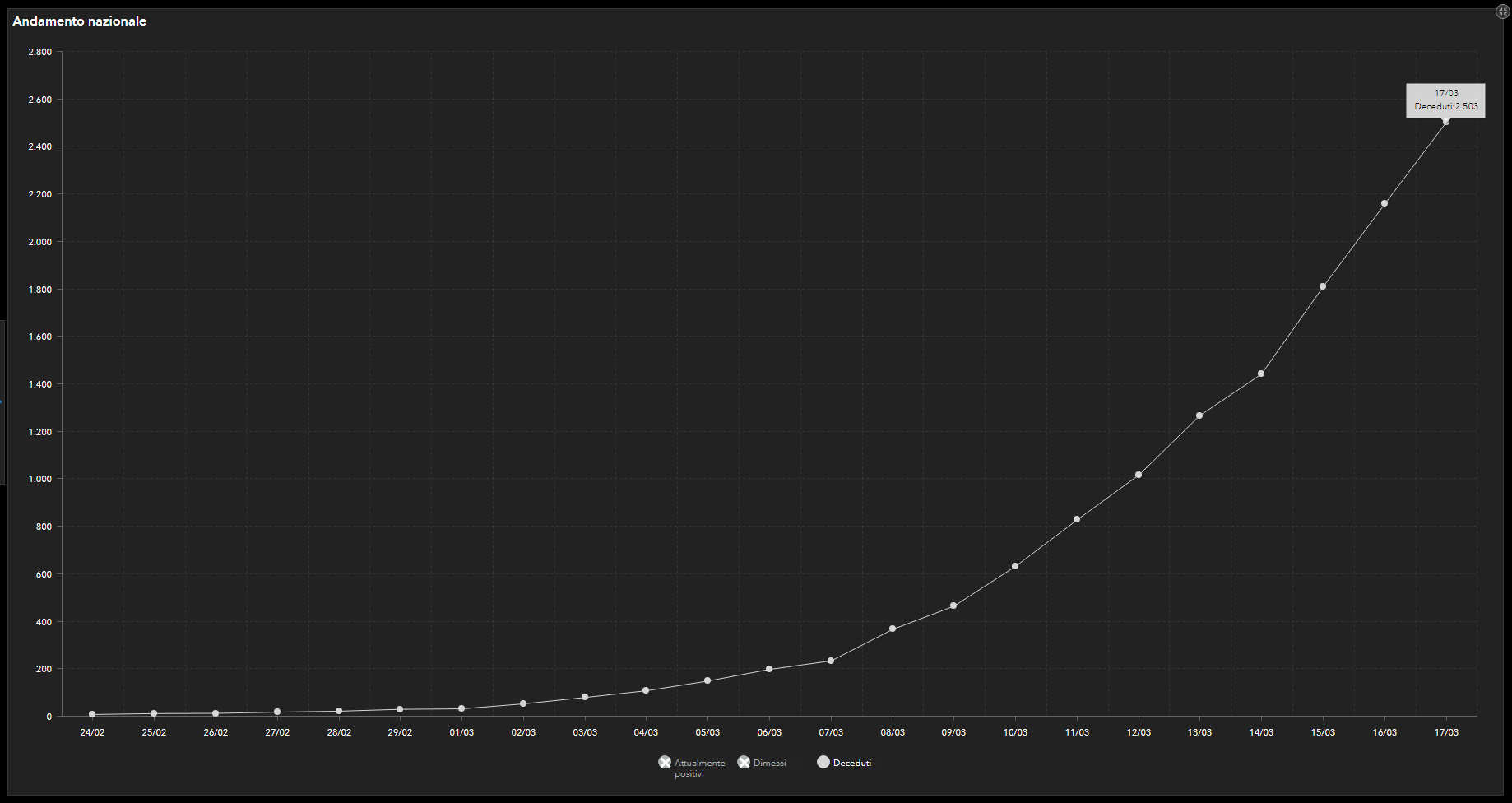This screenshot has height=803, width=1512.
Task: Click the 05/03 x-axis date label
Action: tap(707, 732)
